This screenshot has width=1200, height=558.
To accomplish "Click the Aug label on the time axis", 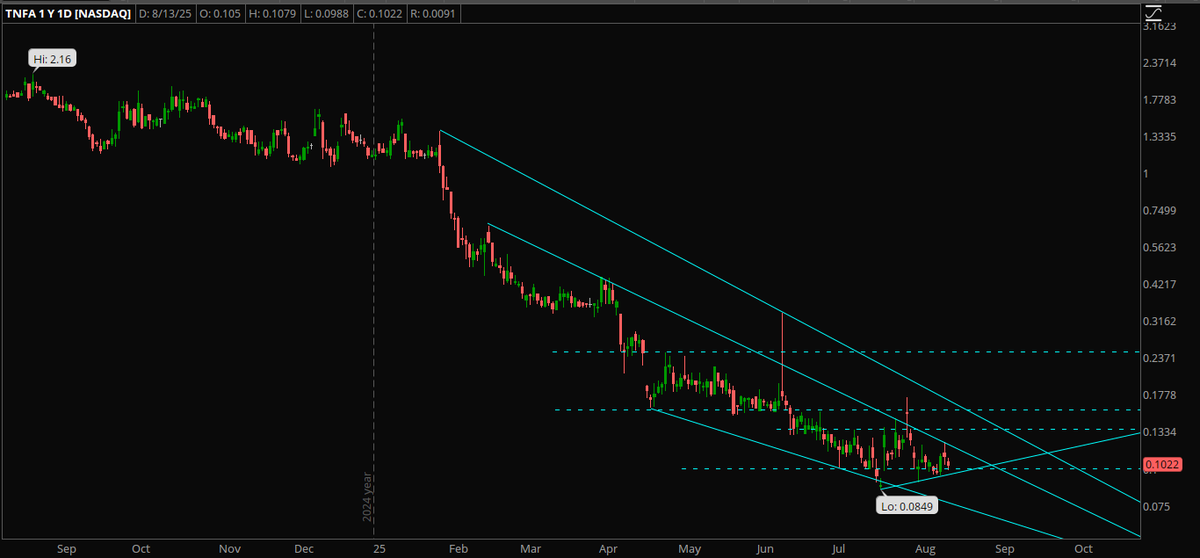I will click(926, 549).
